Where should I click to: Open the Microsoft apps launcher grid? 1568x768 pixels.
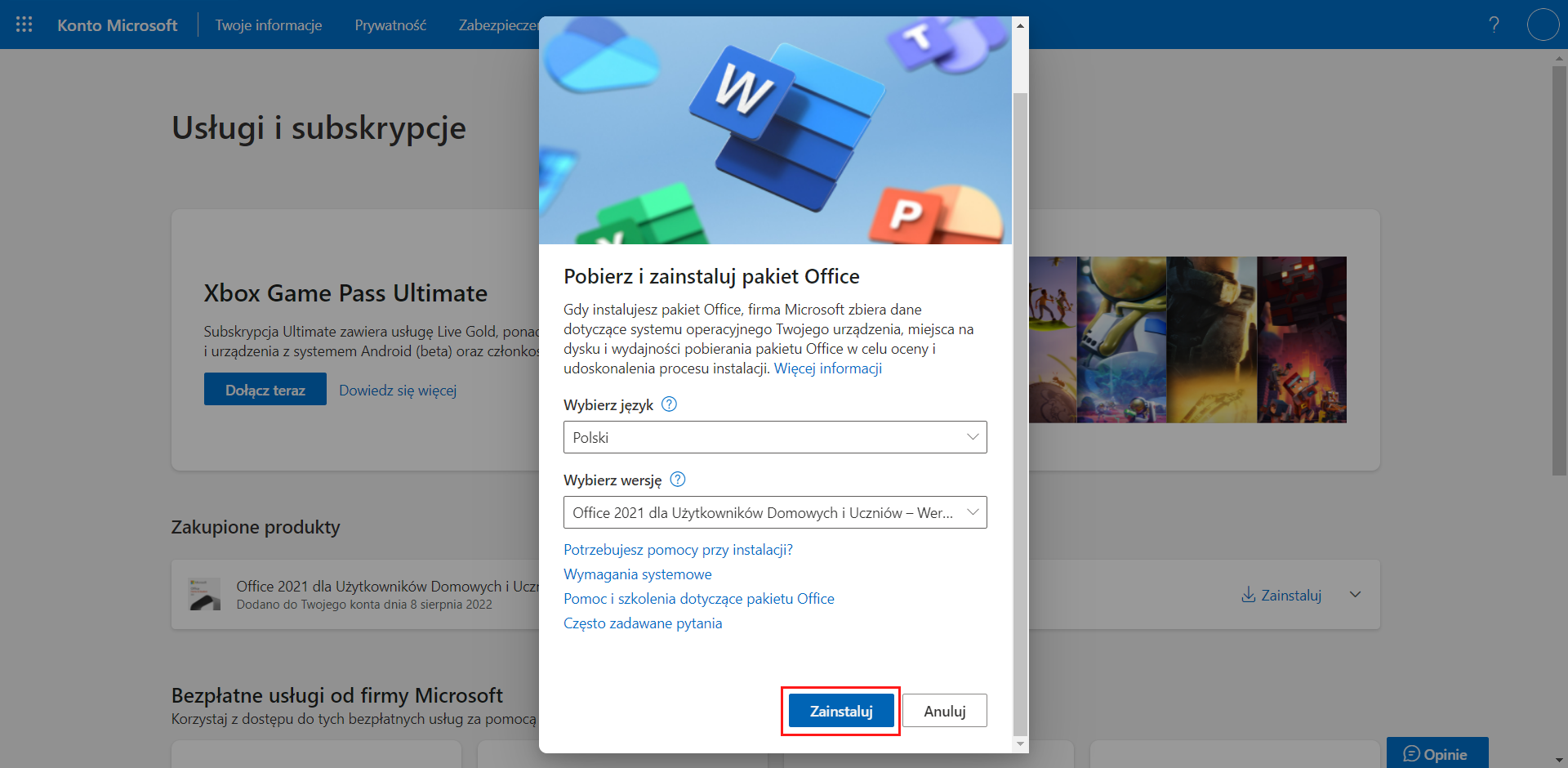pos(24,25)
